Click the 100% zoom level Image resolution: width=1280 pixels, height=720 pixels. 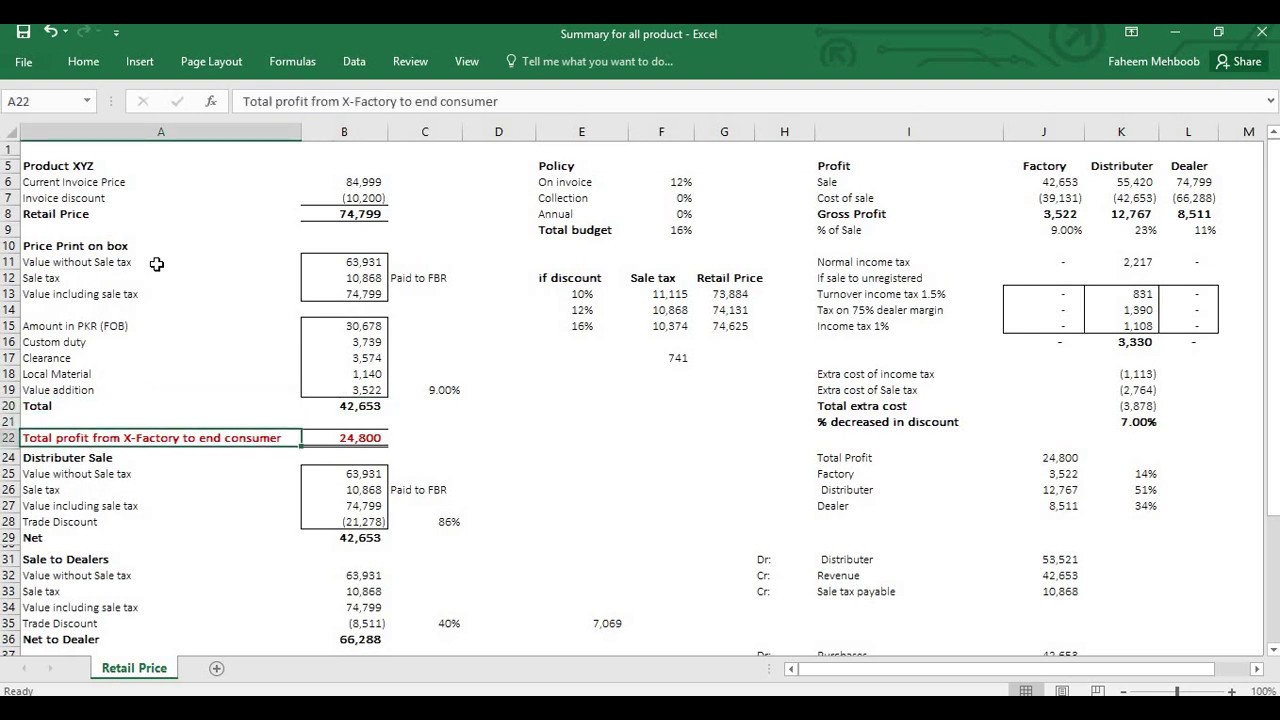(x=1262, y=691)
